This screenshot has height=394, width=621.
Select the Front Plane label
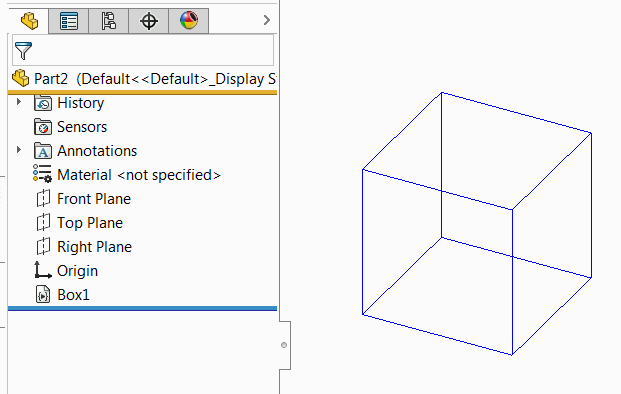[94, 199]
